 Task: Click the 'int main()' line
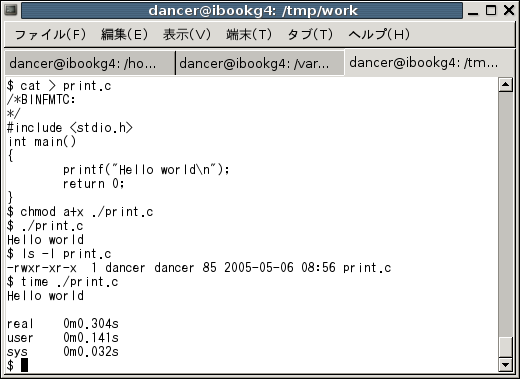(42, 142)
